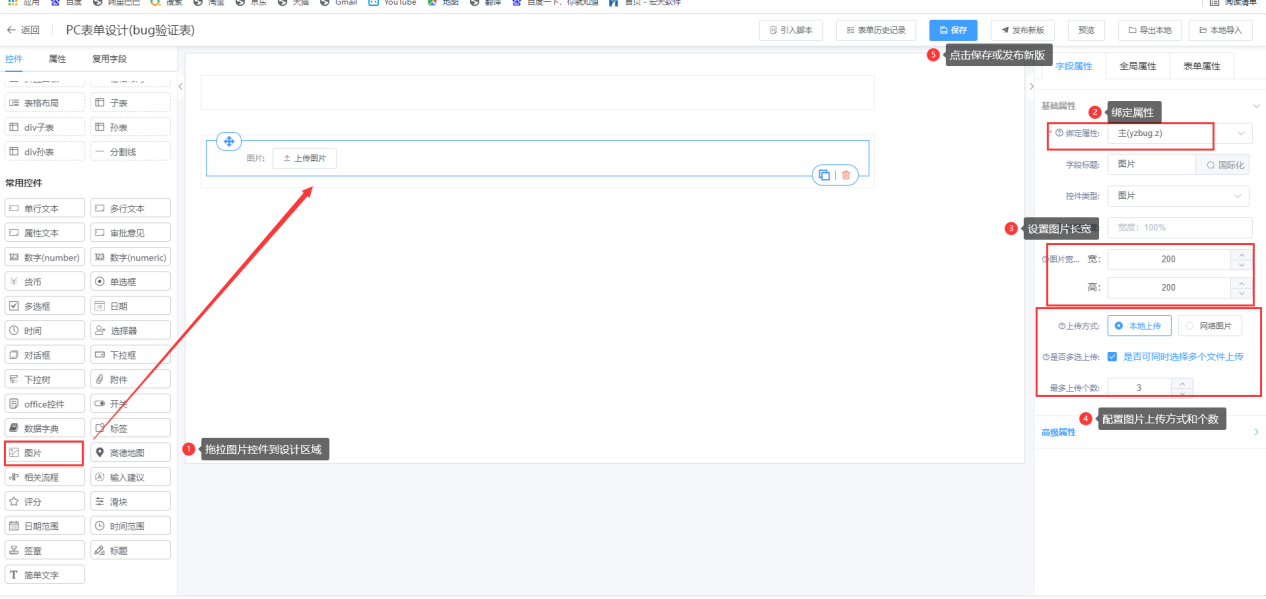Viewport: 1266px width, 599px height.
Task: Select the 多选框 checkbox control
Action: coord(44,306)
